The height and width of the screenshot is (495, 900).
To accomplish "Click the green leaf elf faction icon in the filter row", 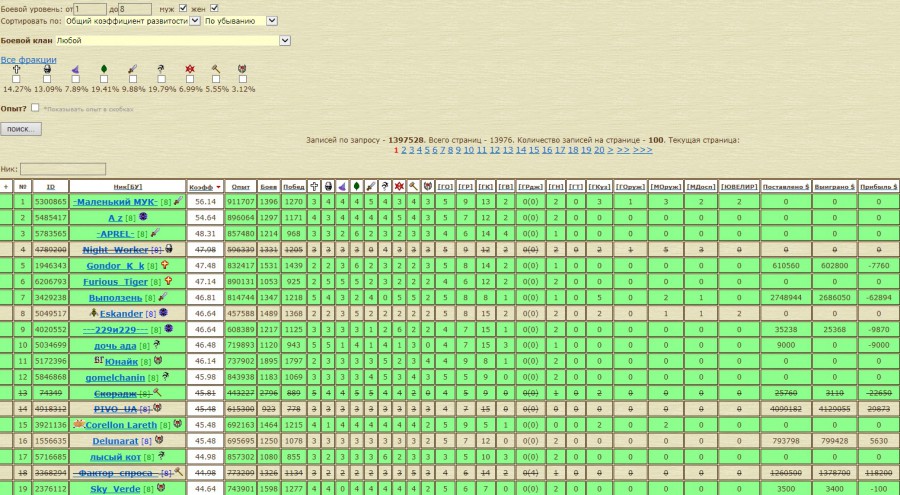I will [104, 69].
